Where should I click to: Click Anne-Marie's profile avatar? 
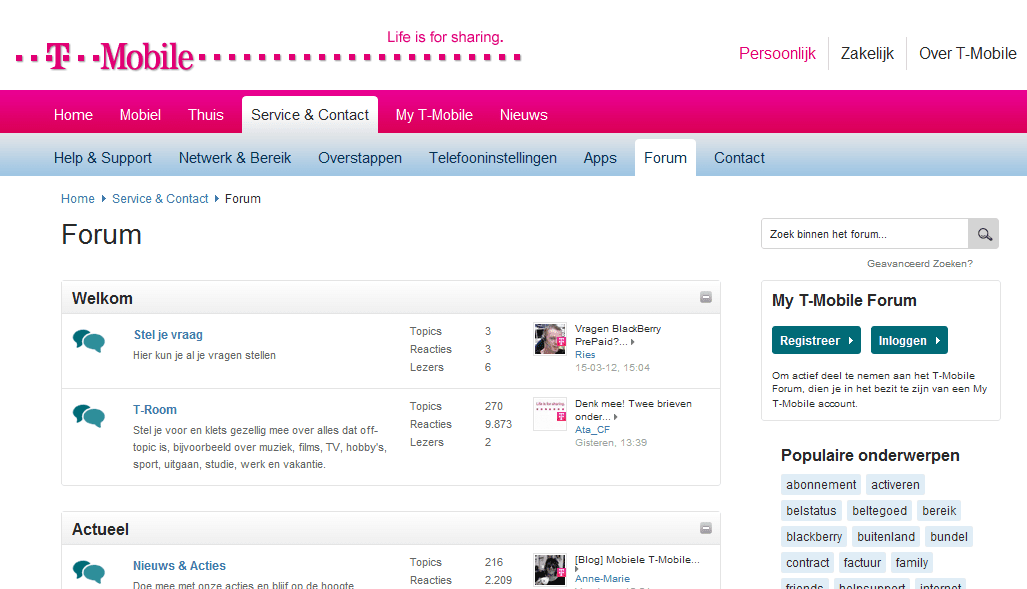coord(550,570)
